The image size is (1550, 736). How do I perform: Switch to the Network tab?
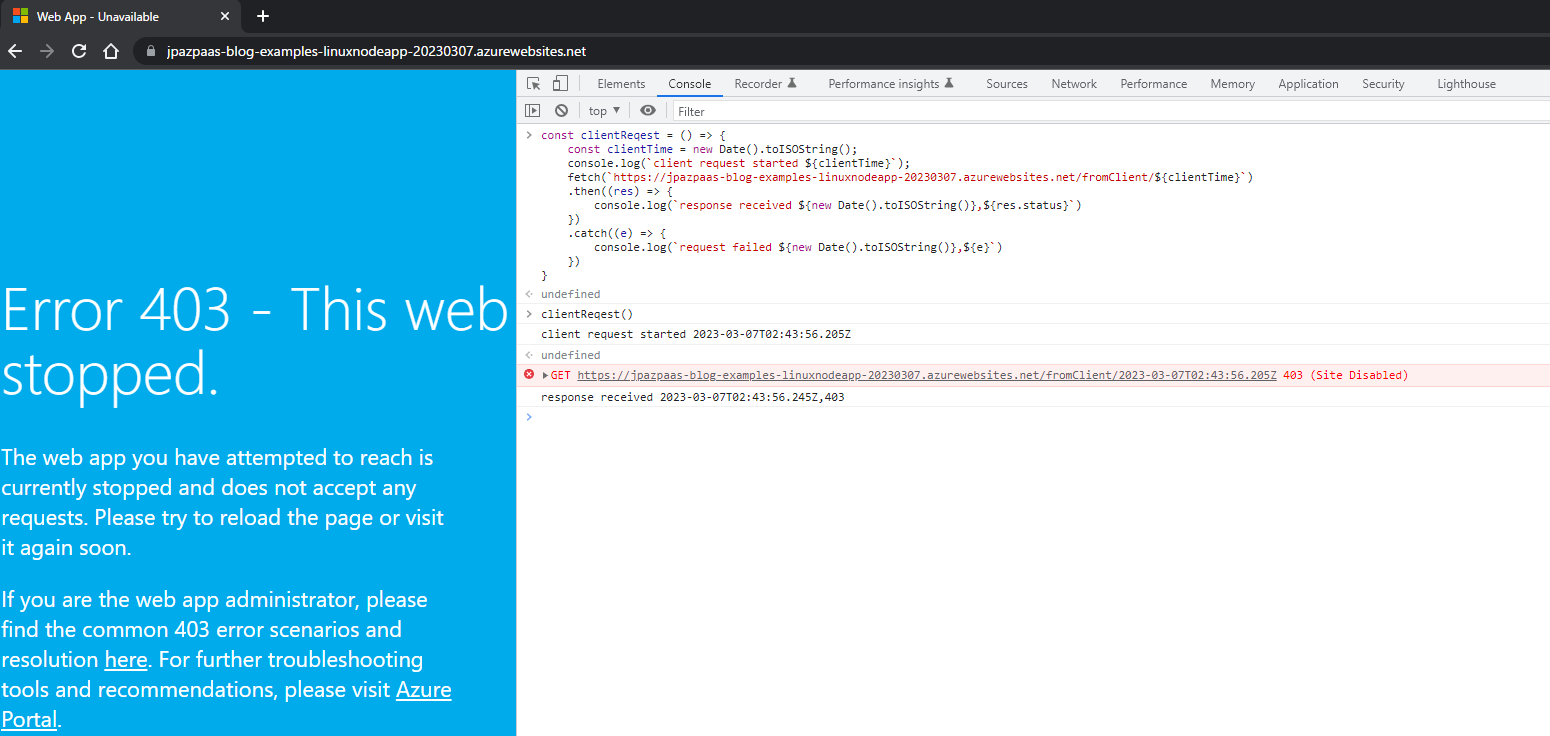click(x=1074, y=84)
